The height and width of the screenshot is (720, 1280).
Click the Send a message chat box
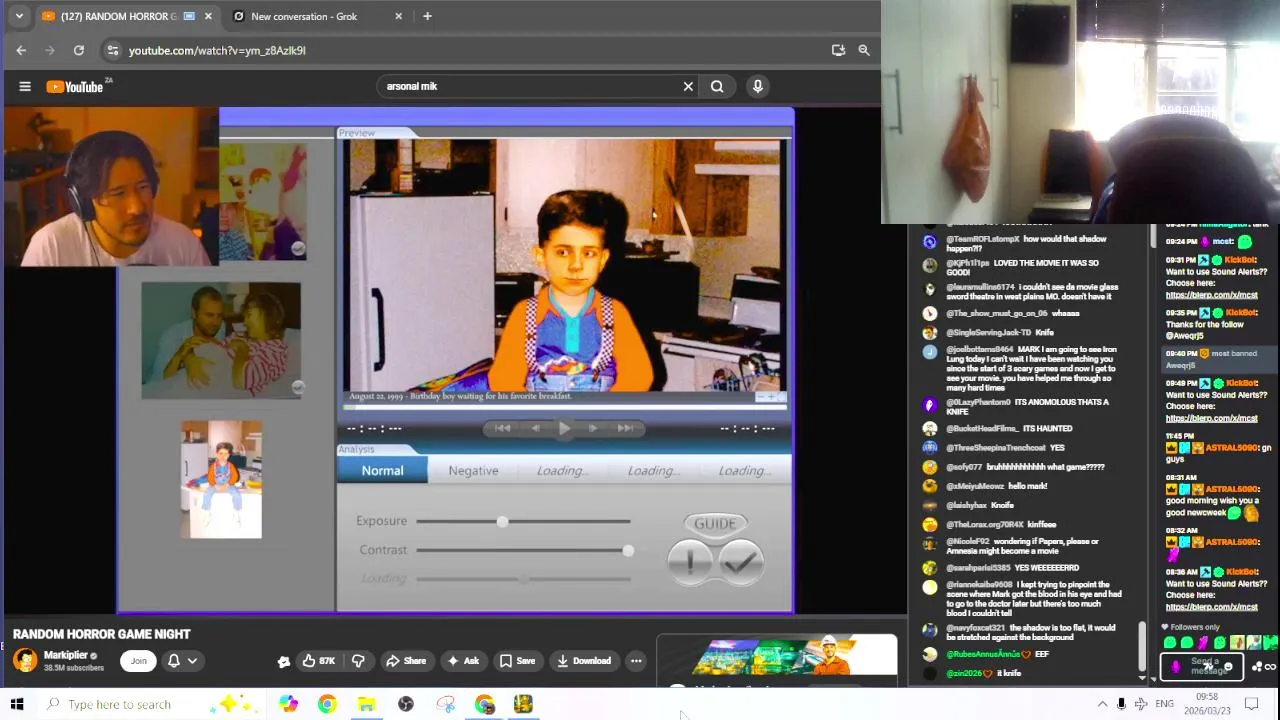[1201, 665]
